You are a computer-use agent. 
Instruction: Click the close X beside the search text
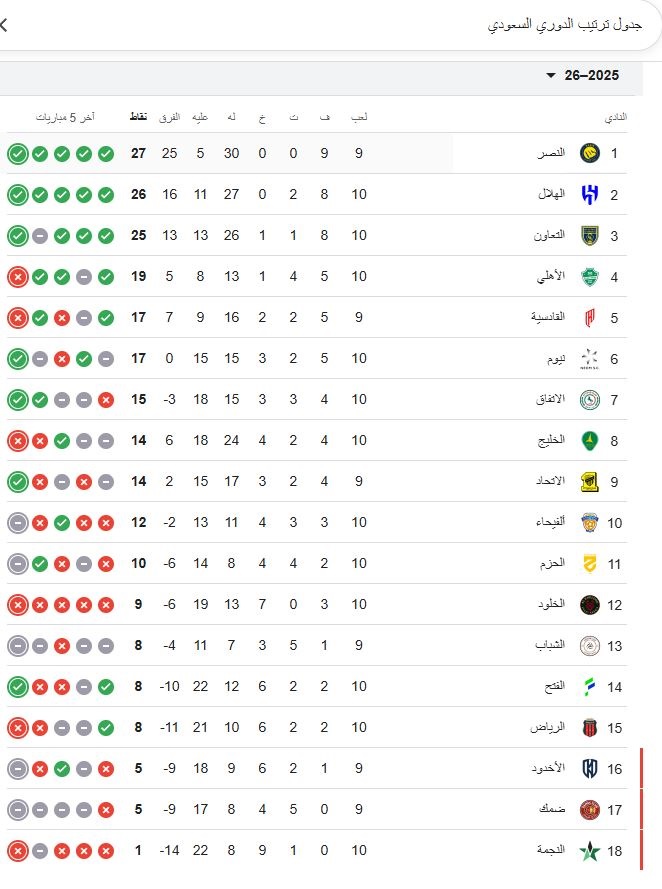tap(3, 24)
